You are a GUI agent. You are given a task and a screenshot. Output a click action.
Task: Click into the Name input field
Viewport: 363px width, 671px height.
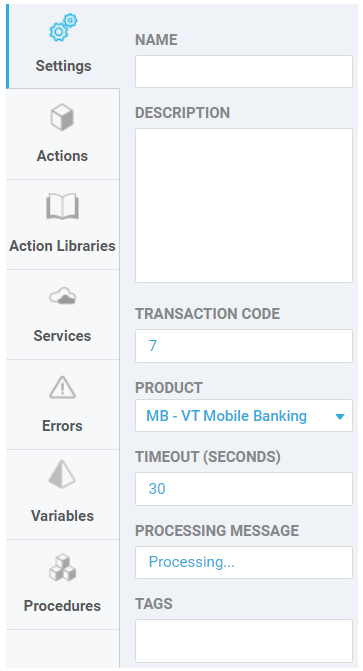tap(244, 71)
